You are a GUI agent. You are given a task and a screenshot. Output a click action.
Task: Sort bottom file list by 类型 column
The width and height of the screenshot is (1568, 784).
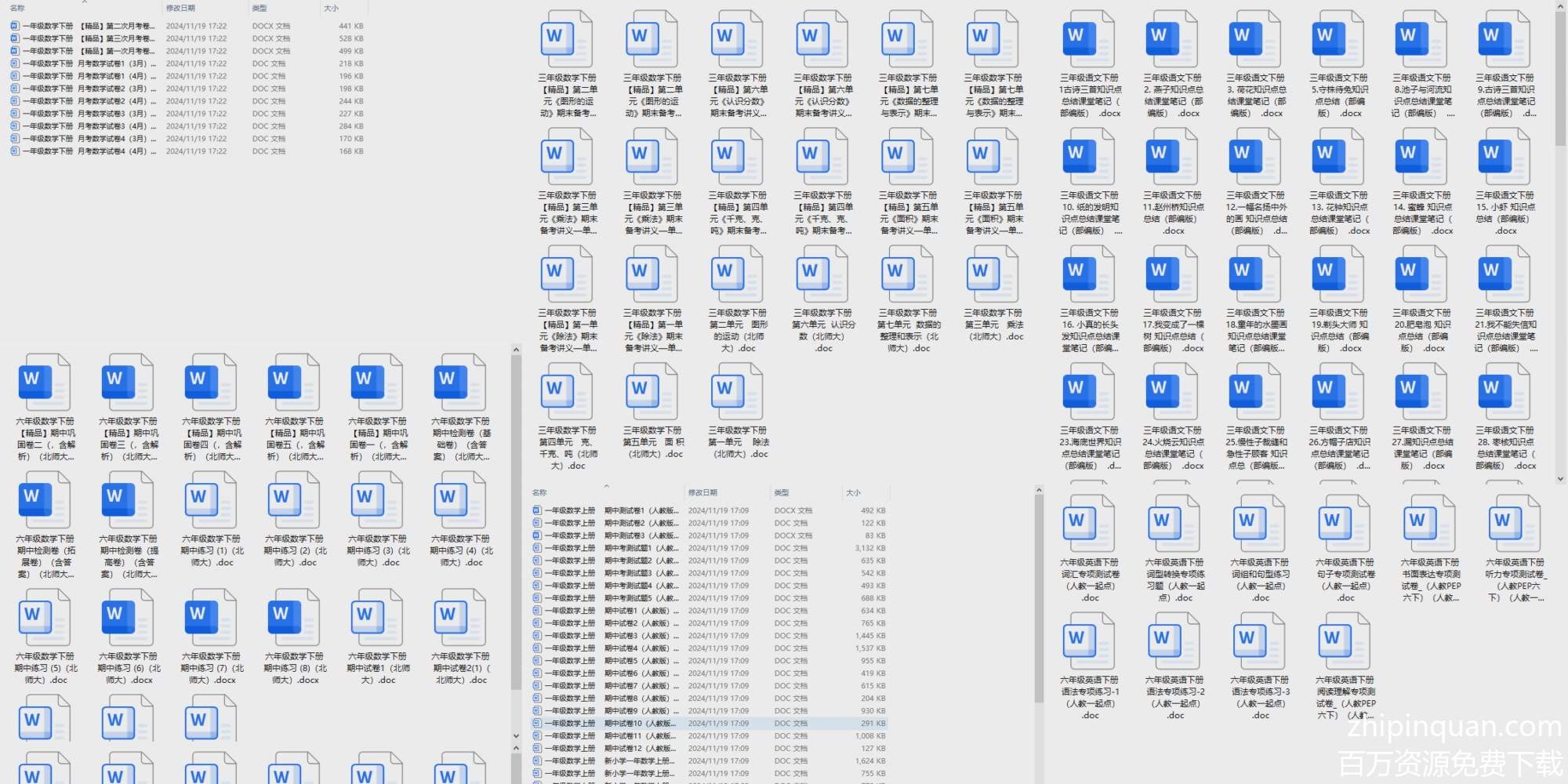782,492
